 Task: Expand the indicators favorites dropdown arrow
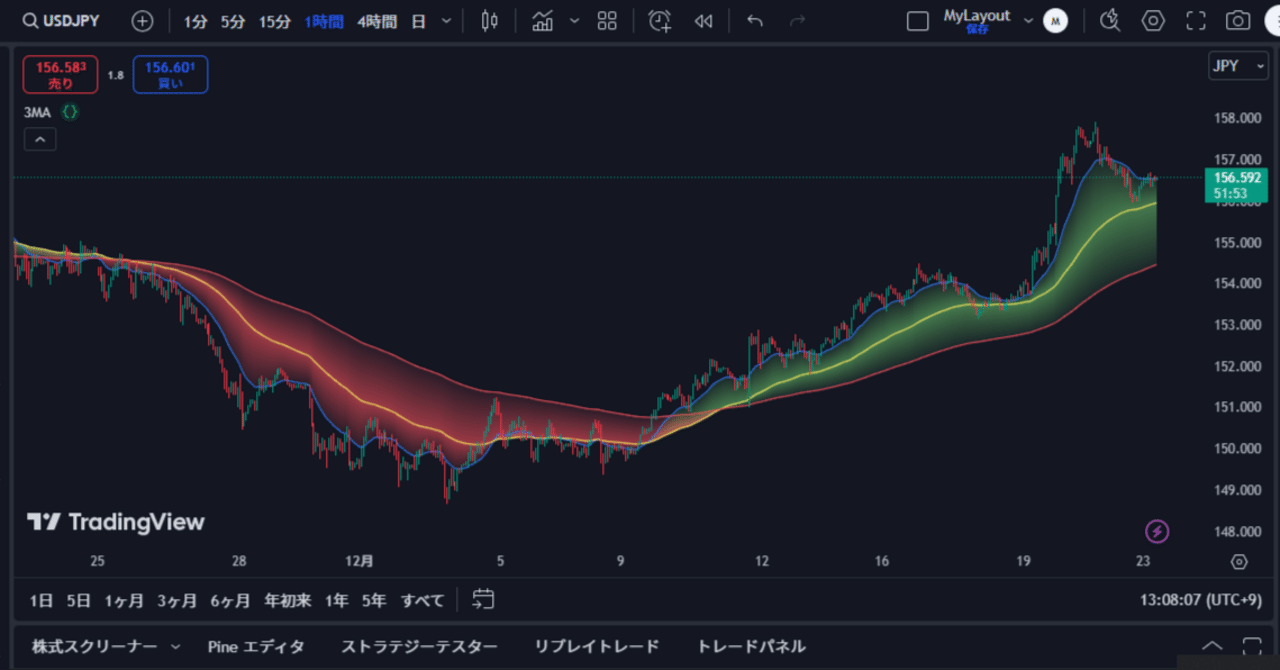coord(574,21)
